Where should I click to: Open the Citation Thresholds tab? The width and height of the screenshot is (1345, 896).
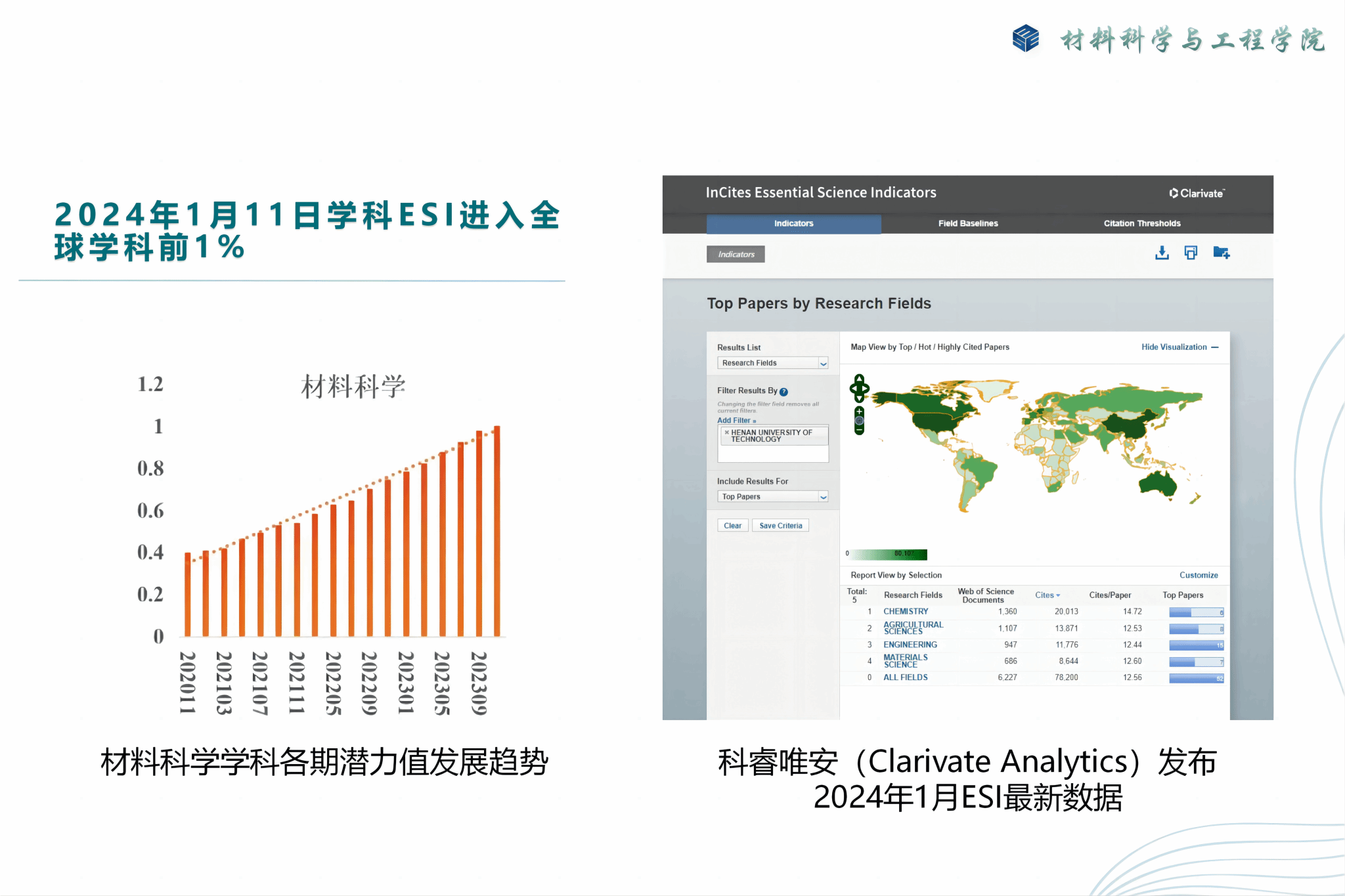point(1141,224)
